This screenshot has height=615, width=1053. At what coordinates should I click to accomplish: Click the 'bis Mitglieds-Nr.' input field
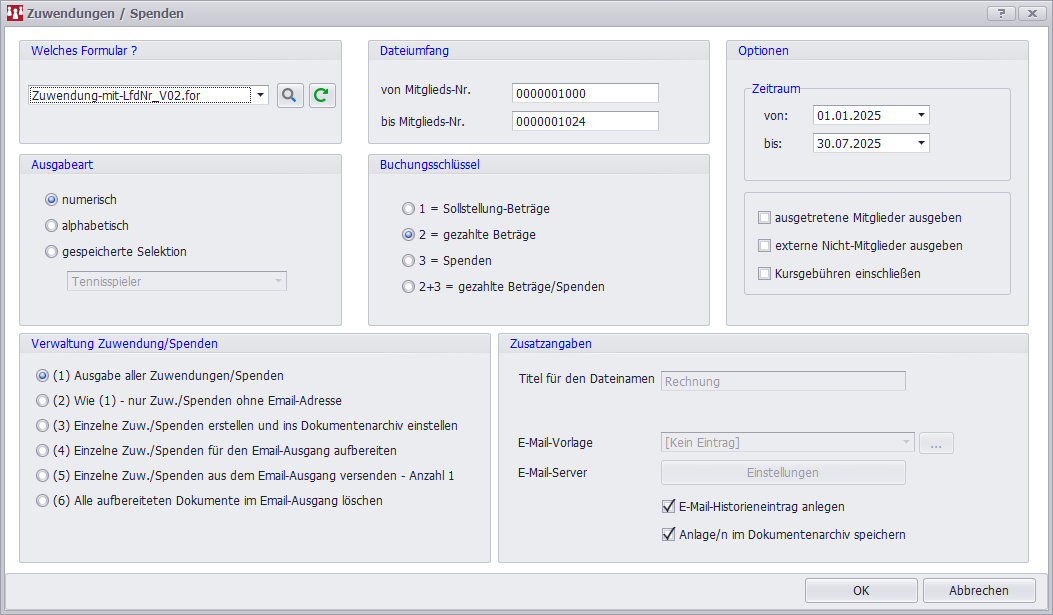pyautogui.click(x=585, y=121)
